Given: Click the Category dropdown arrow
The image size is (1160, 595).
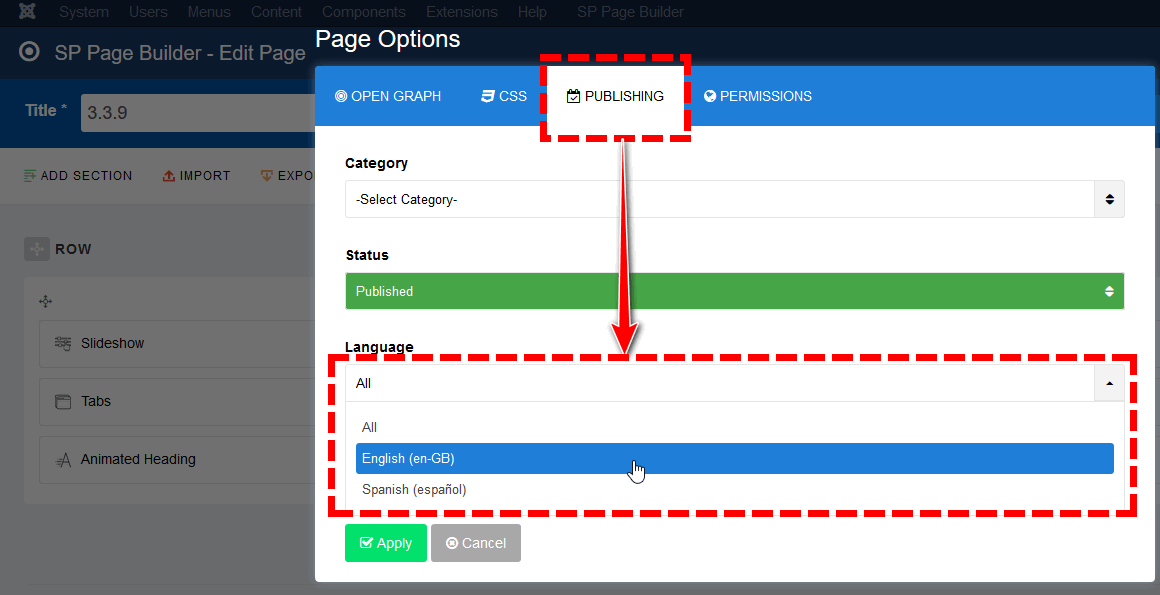Looking at the screenshot, I should (x=1109, y=199).
